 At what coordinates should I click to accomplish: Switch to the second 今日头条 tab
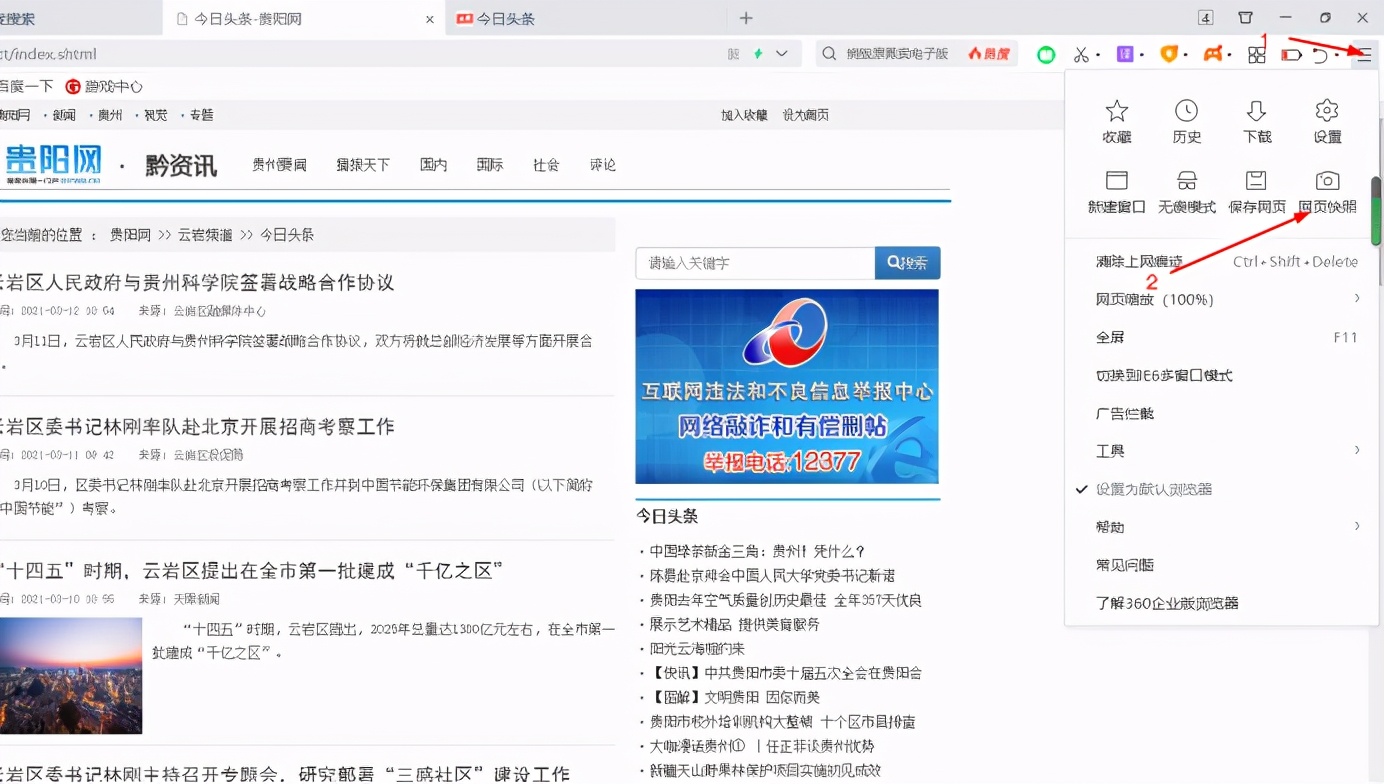[x=585, y=19]
